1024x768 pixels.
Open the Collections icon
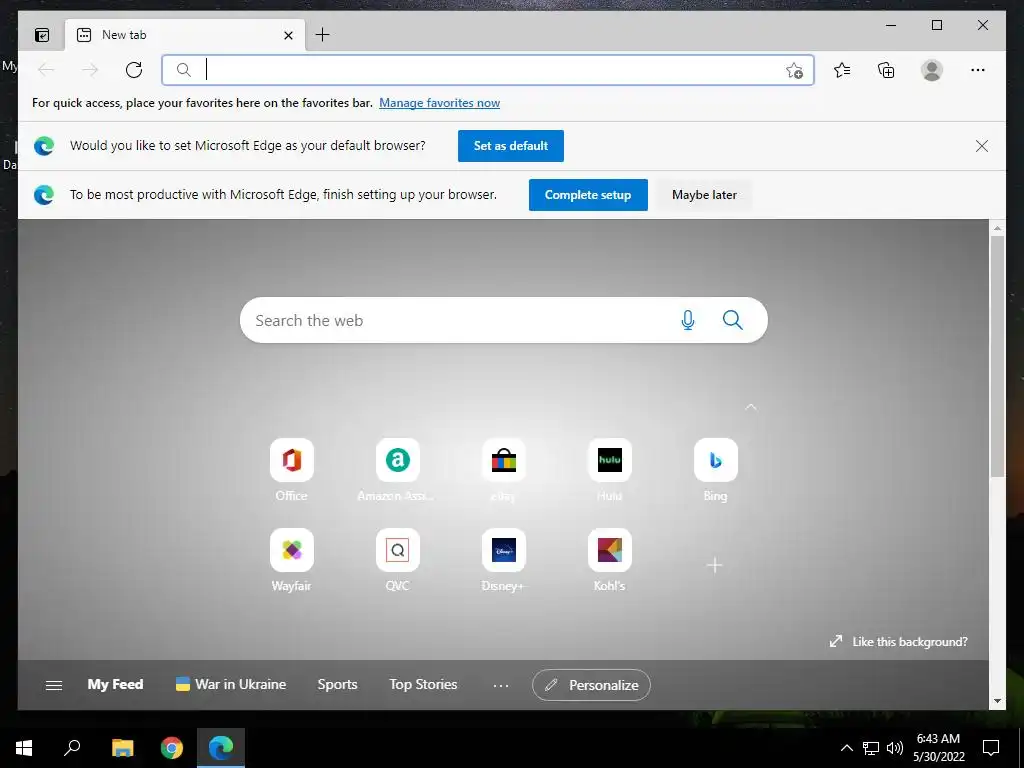click(x=886, y=70)
